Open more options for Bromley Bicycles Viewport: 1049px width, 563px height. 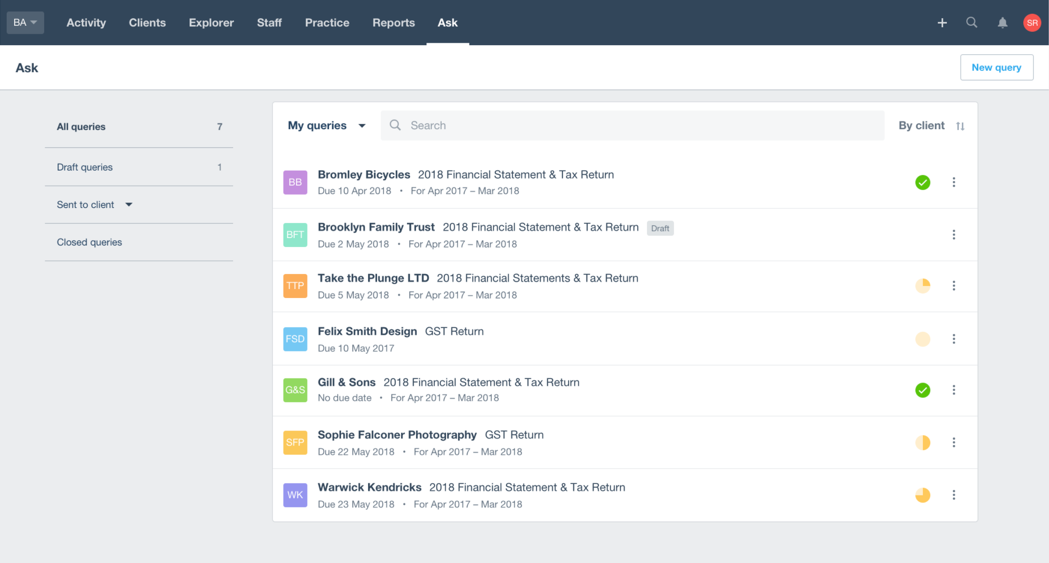point(954,182)
